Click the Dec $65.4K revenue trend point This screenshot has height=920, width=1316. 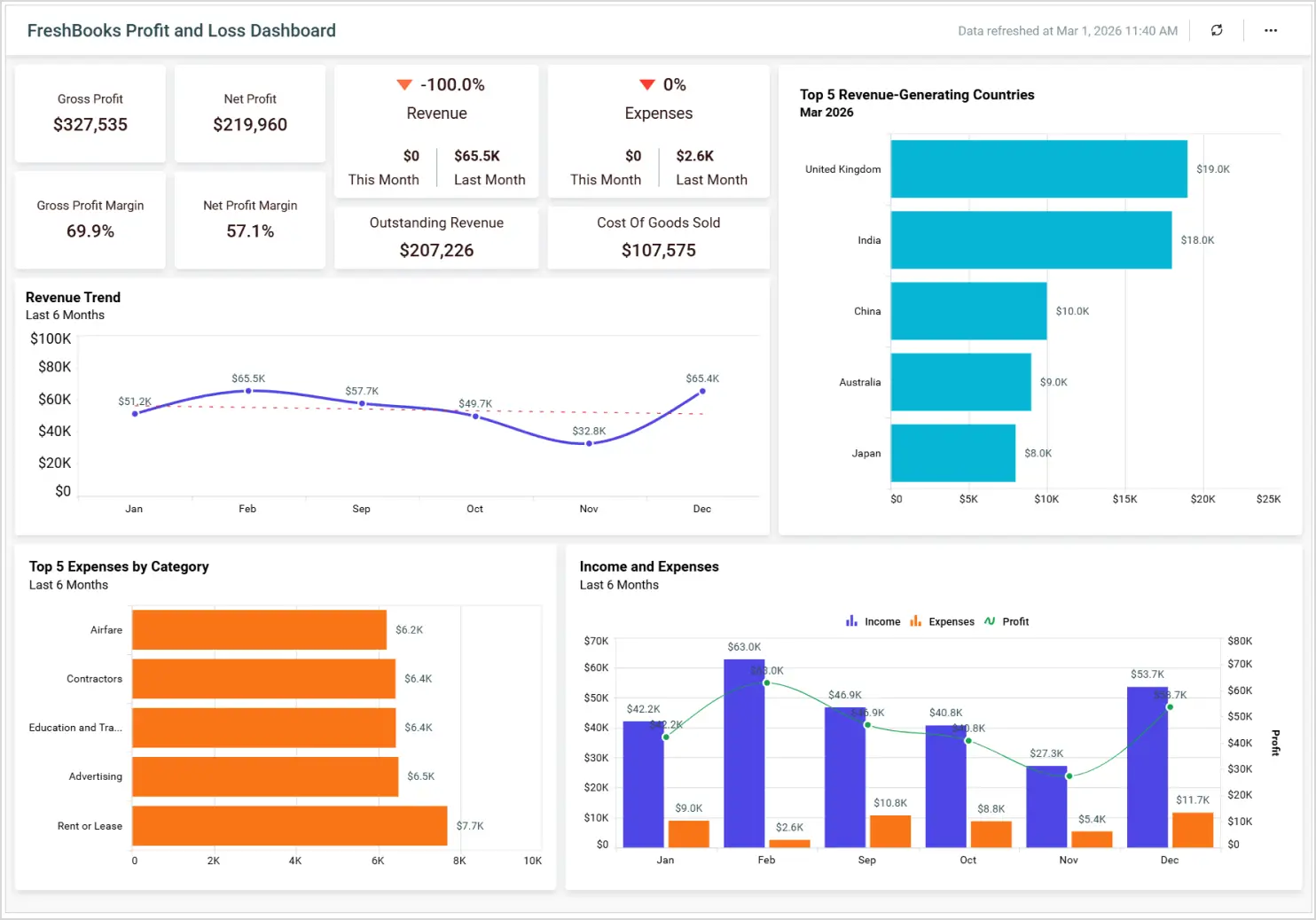coord(702,391)
